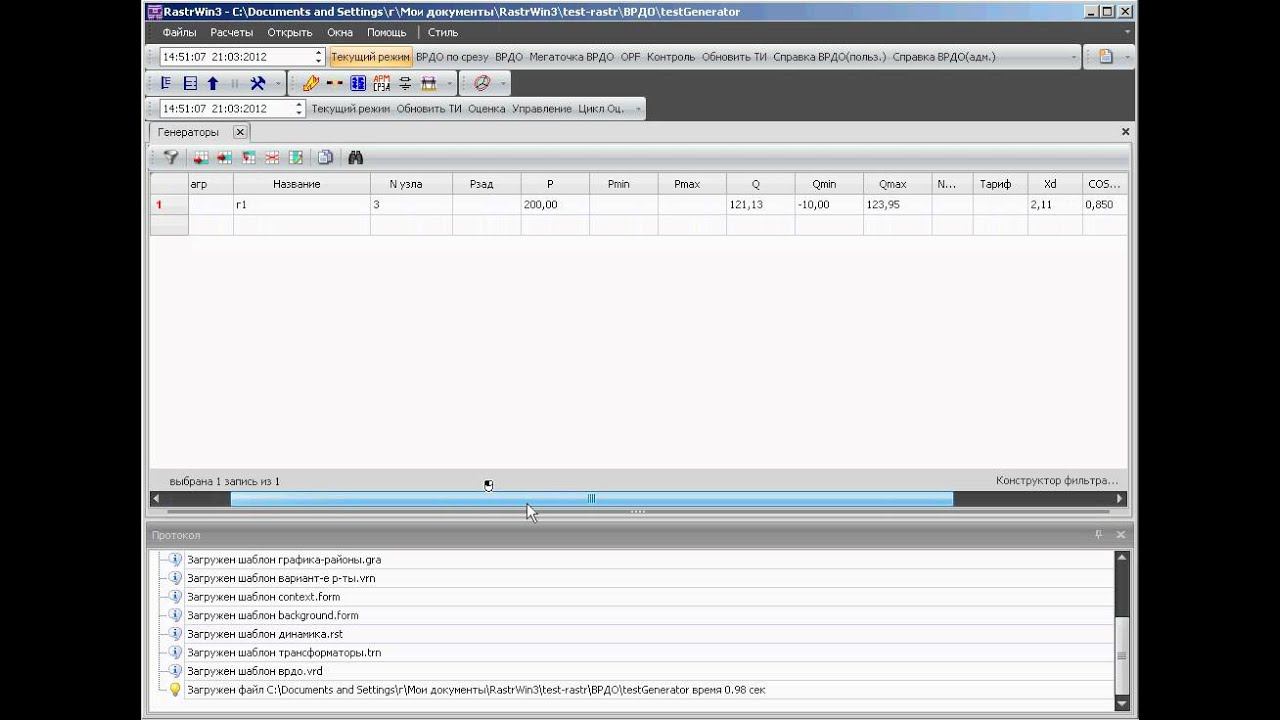Click the blue table grid icon
This screenshot has width=1280, height=720.
[358, 84]
